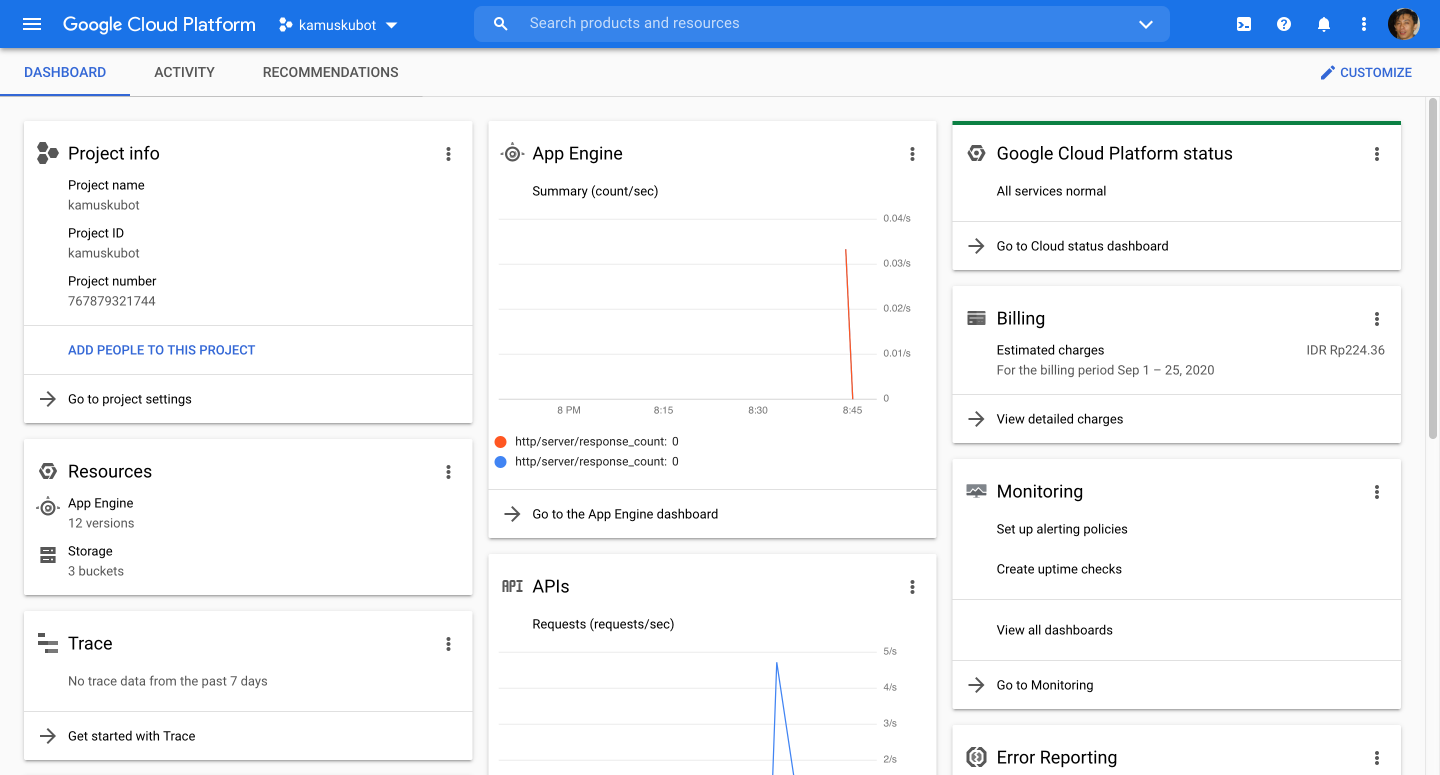Viewport: 1440px width, 775px height.
Task: Click orange response_count legend entry
Action: (x=587, y=441)
